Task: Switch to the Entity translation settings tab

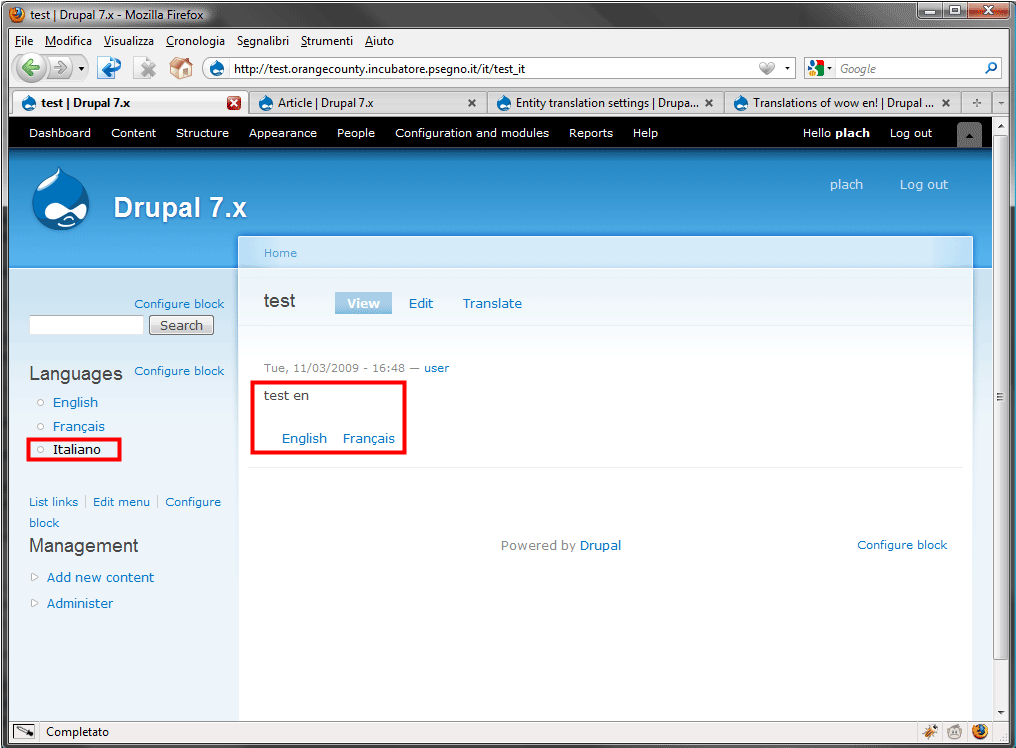Action: point(605,103)
